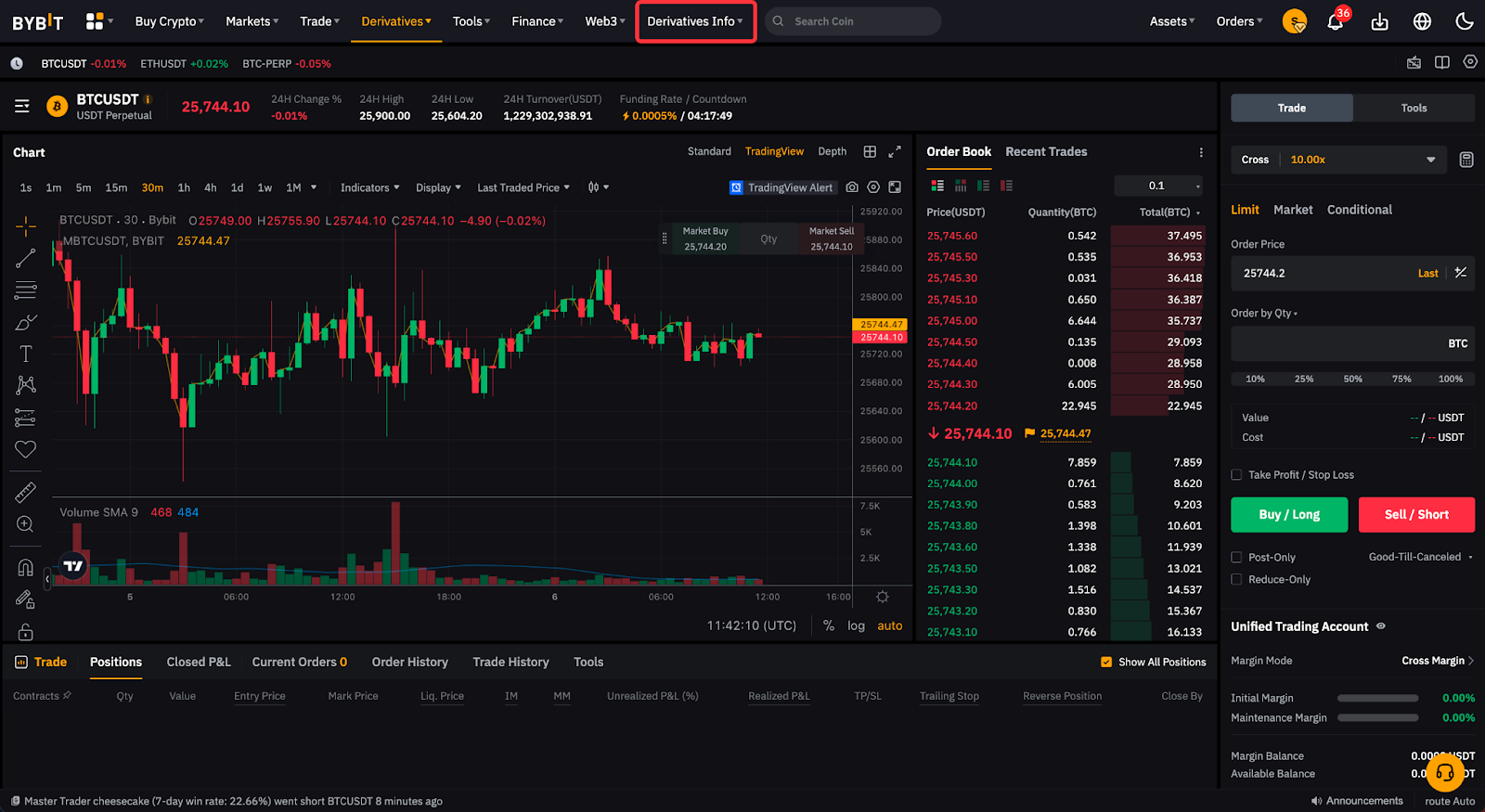Take a chart screenshot with camera icon

(852, 187)
